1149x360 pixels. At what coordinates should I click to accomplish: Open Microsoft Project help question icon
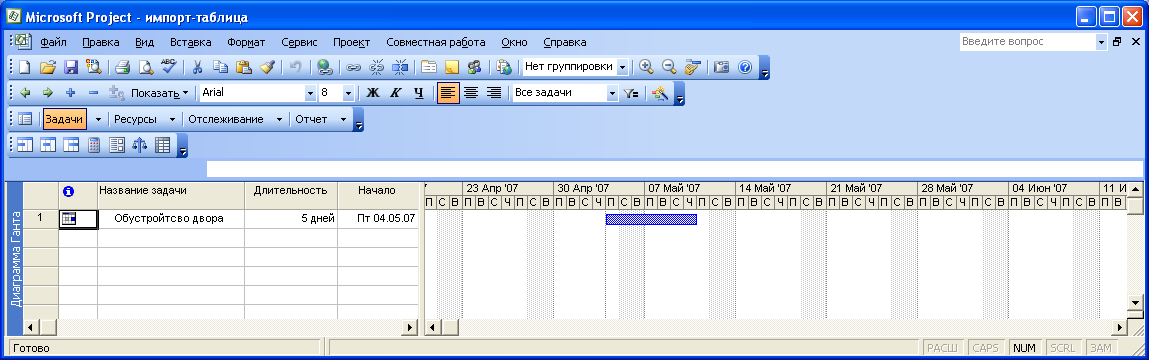tap(745, 67)
